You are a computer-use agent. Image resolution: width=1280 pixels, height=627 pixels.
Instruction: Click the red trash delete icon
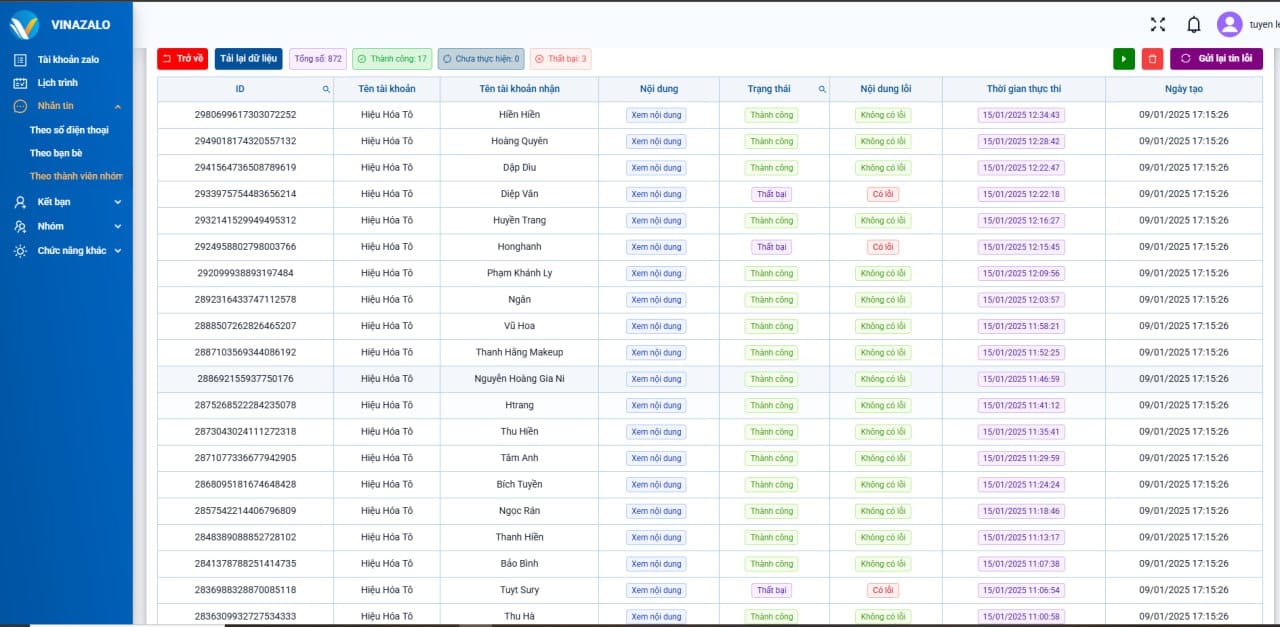tap(1152, 59)
